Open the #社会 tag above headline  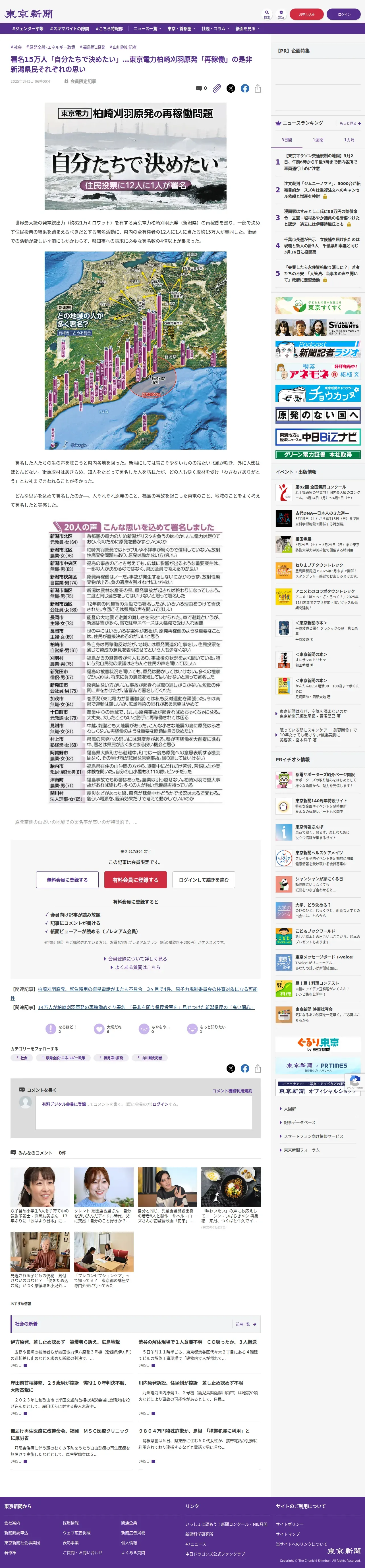click(16, 47)
